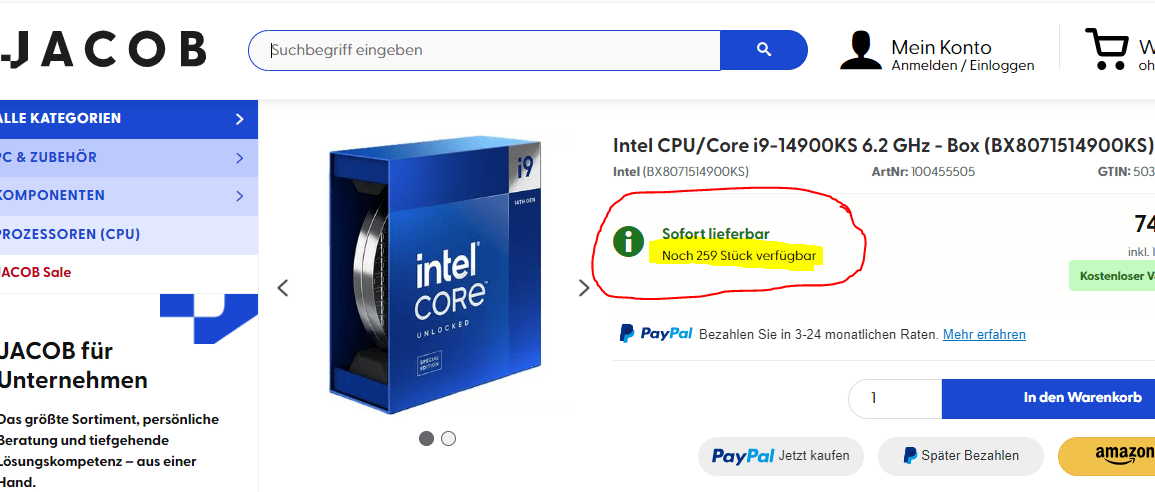The height and width of the screenshot is (492, 1155).
Task: Click PayPal Jetzt kaufen button
Action: point(780,456)
